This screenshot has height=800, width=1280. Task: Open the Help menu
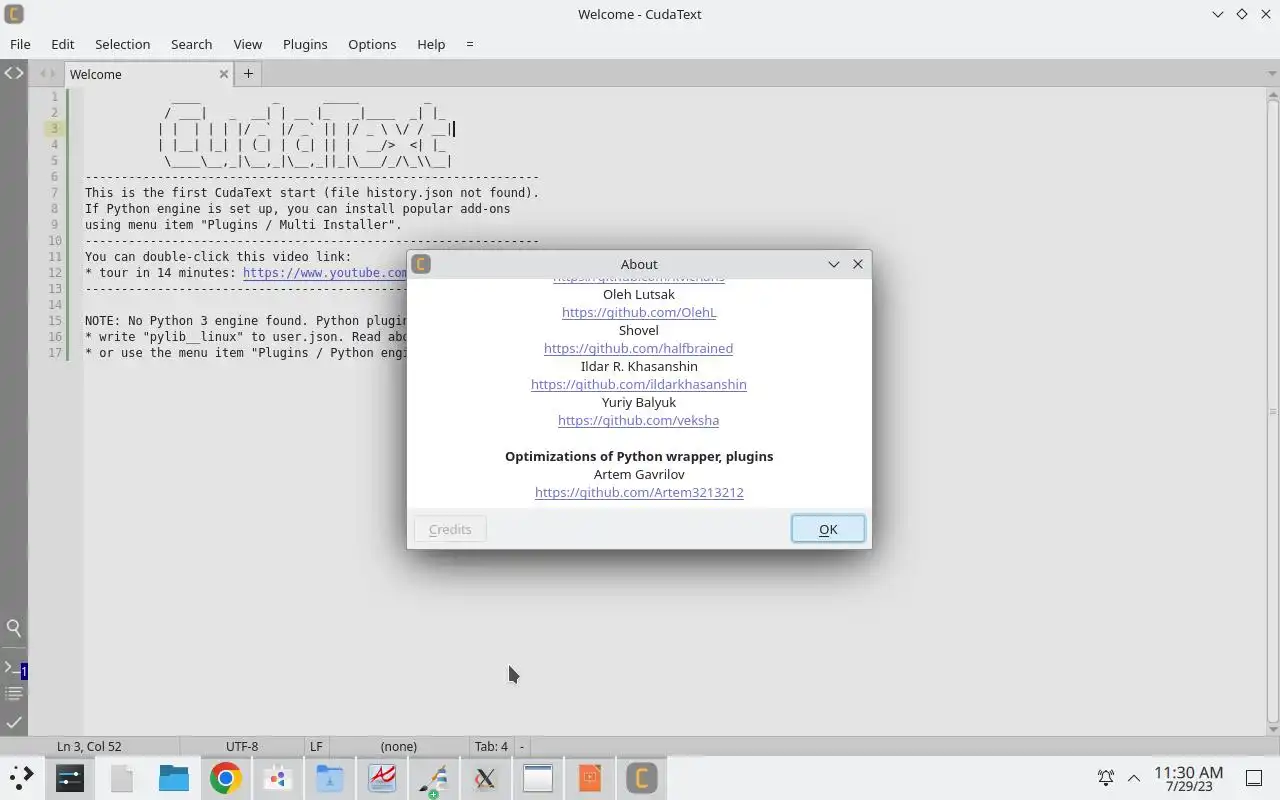point(431,44)
